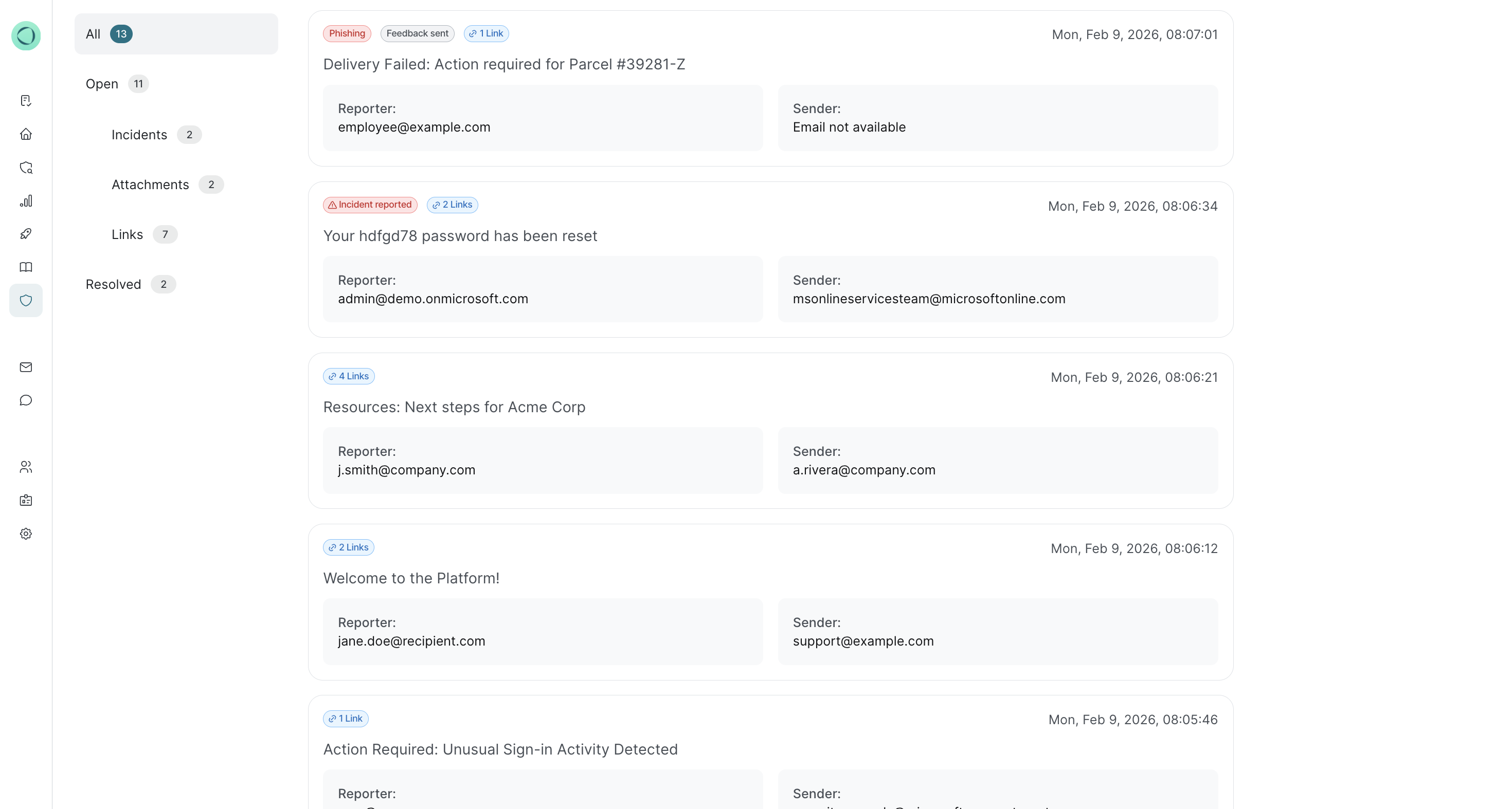This screenshot has height=809, width=1512.
Task: Click 1 Link badge on Unusual Sign-in report
Action: coord(346,719)
